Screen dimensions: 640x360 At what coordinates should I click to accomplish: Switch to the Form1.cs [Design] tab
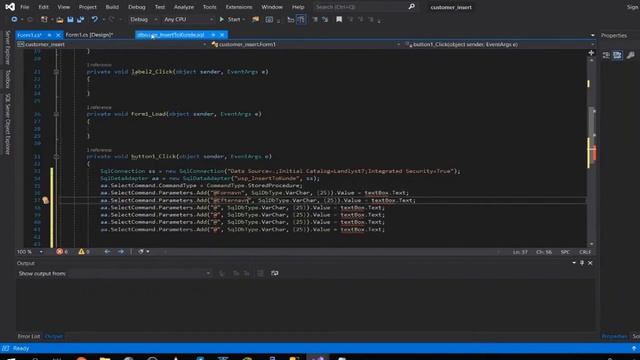point(89,35)
